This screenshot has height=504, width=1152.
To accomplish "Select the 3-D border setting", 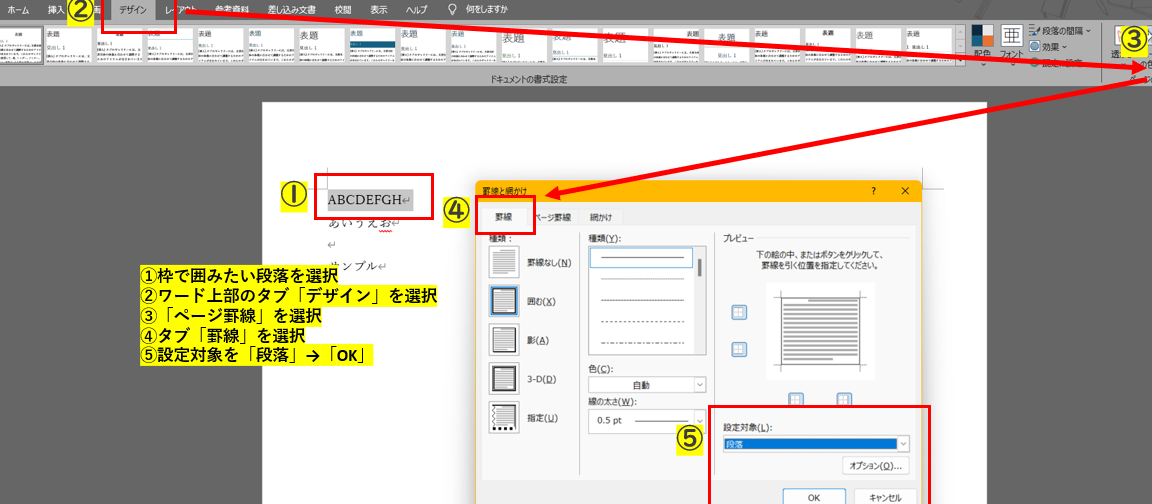I will coord(504,379).
